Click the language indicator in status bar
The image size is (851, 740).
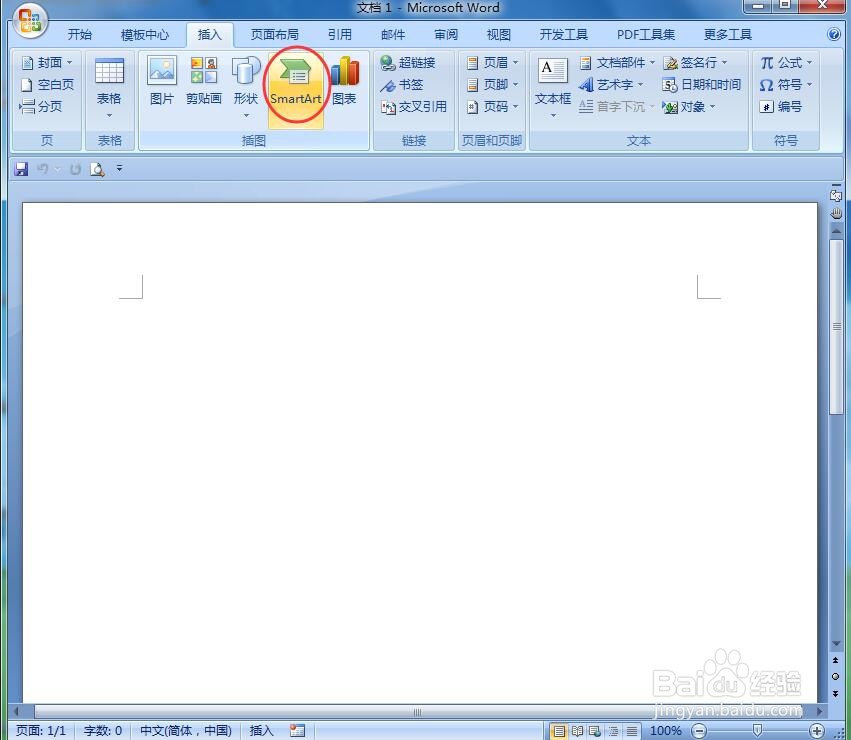click(186, 731)
